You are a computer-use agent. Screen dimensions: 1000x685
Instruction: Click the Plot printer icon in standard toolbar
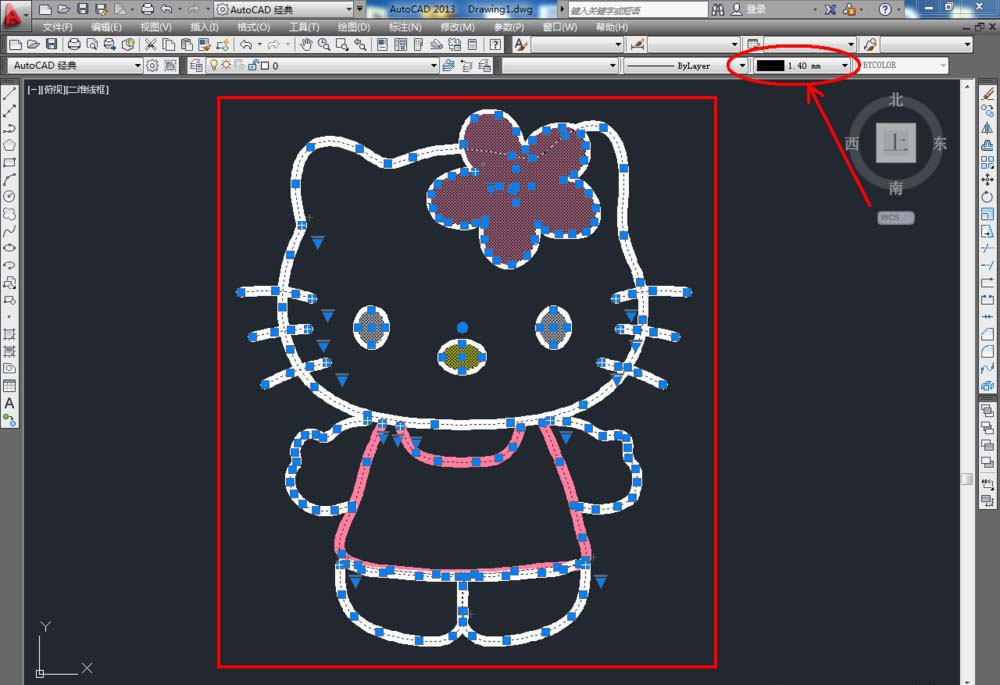[74, 45]
